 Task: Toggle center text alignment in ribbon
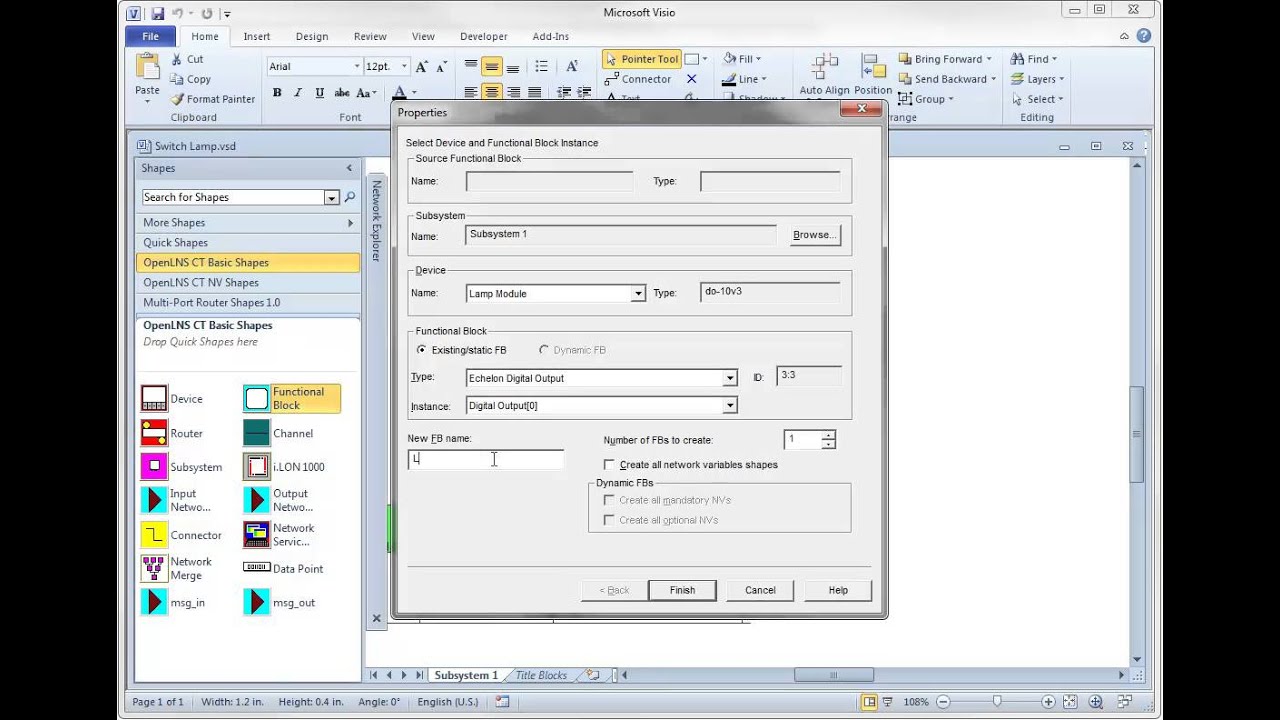click(x=491, y=92)
